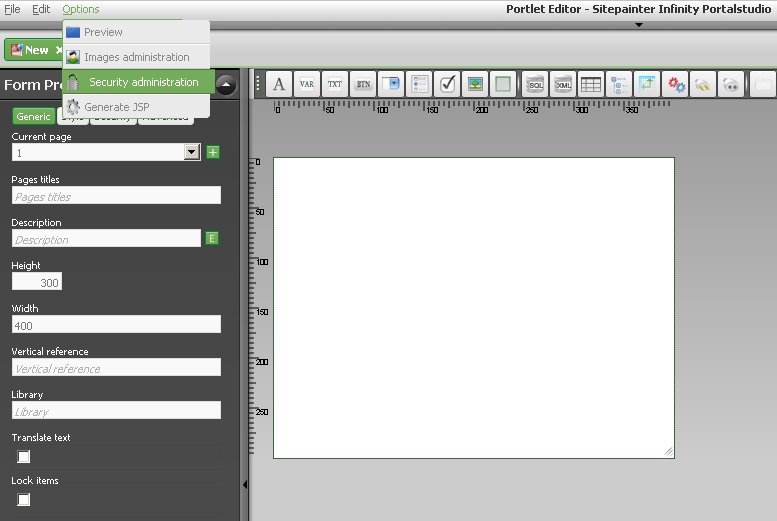Viewport: 777px width, 521px height.
Task: Select Generate JSP menu entry
Action: click(116, 107)
